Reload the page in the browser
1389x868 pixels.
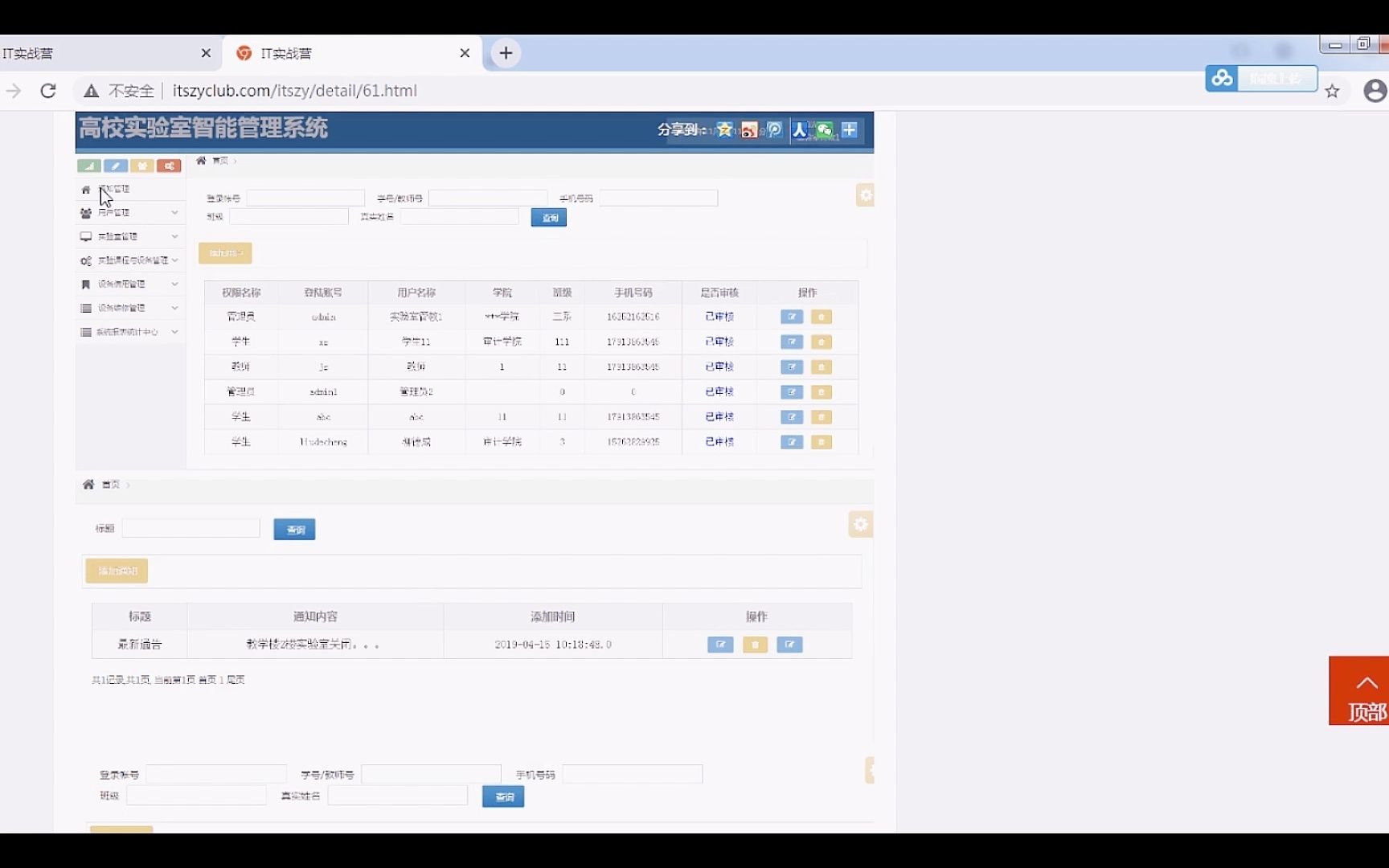click(48, 91)
